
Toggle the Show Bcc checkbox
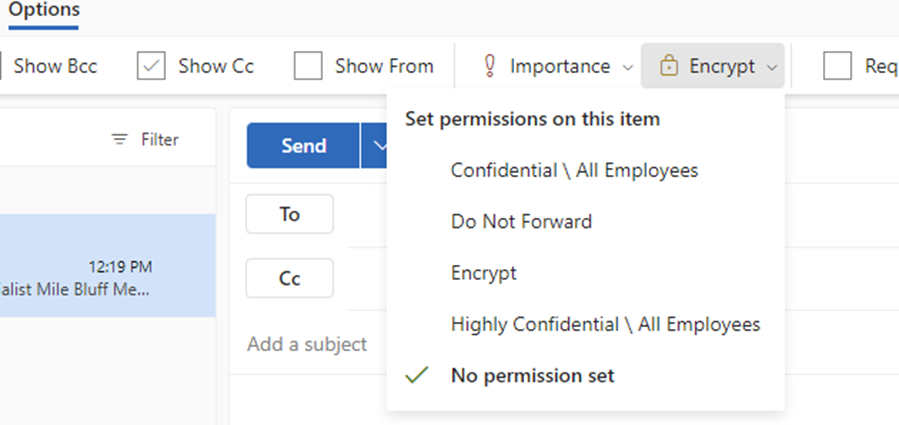(3, 67)
